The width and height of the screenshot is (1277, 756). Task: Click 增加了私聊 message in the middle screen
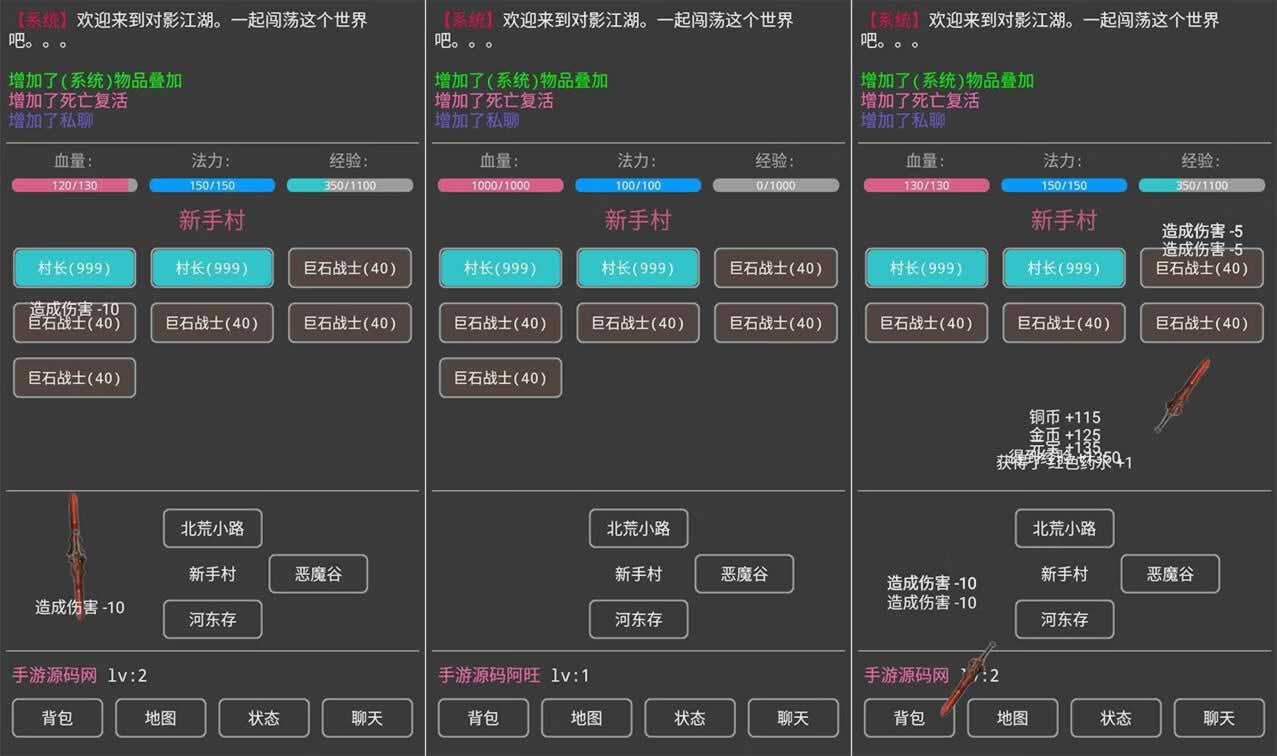tap(477, 120)
